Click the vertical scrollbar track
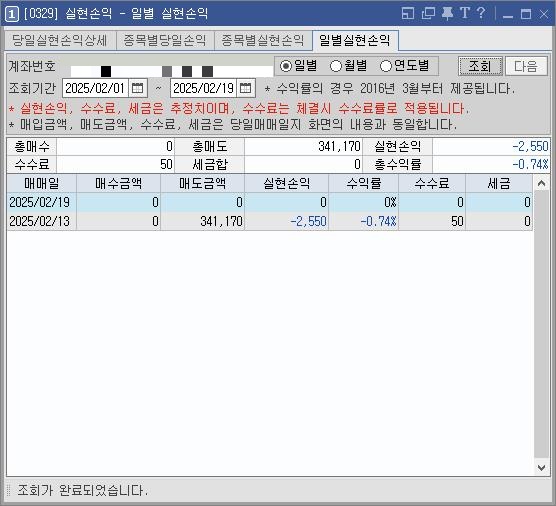 click(x=541, y=325)
